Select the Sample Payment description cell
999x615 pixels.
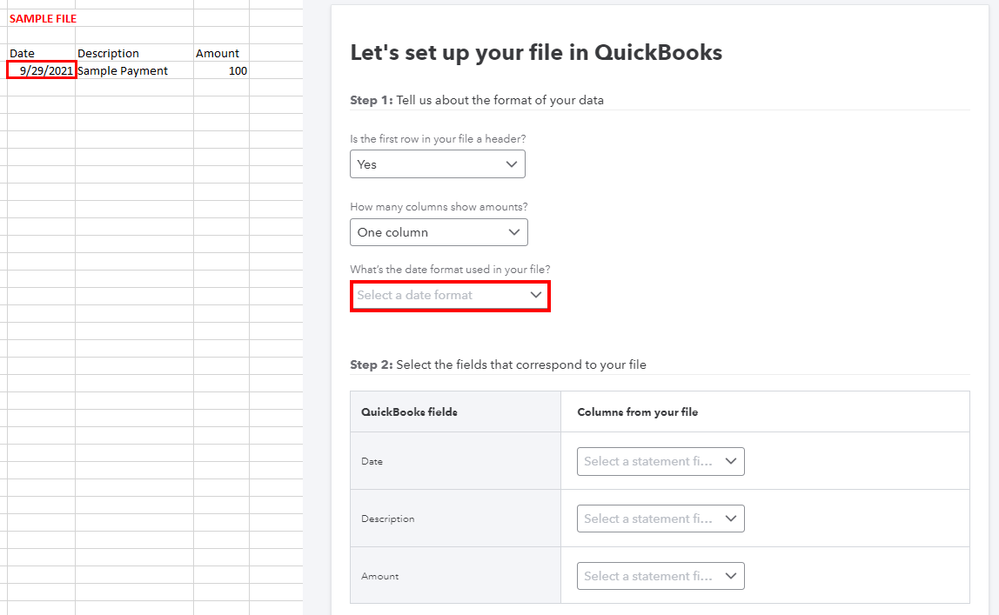[x=123, y=71]
